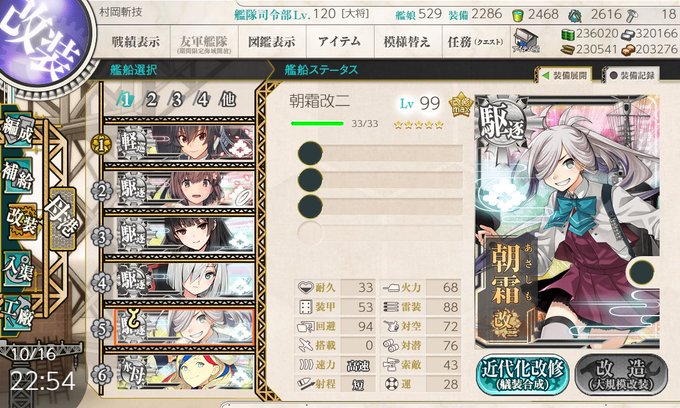Return to 母港 home port button
This screenshot has height=408, width=680.
pos(64,219)
